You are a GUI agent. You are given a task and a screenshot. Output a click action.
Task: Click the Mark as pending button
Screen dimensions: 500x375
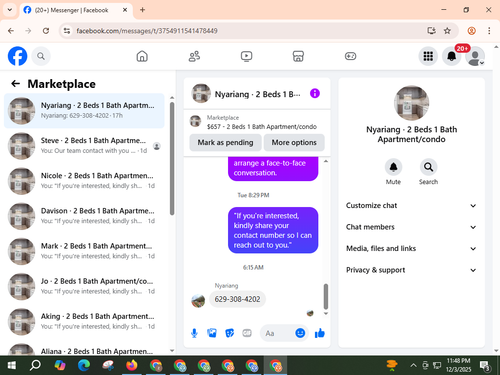[225, 142]
